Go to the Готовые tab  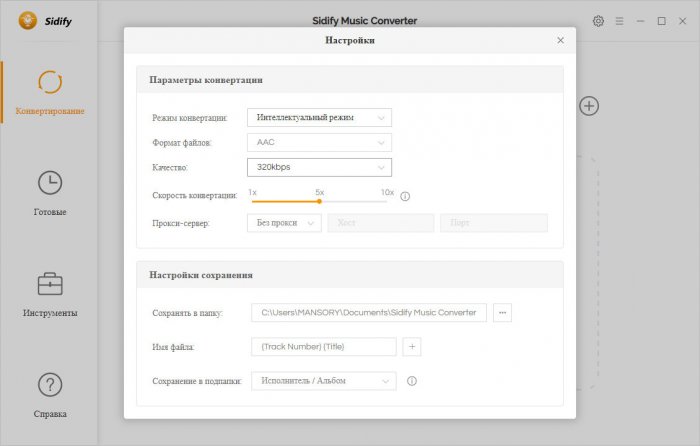[49, 193]
